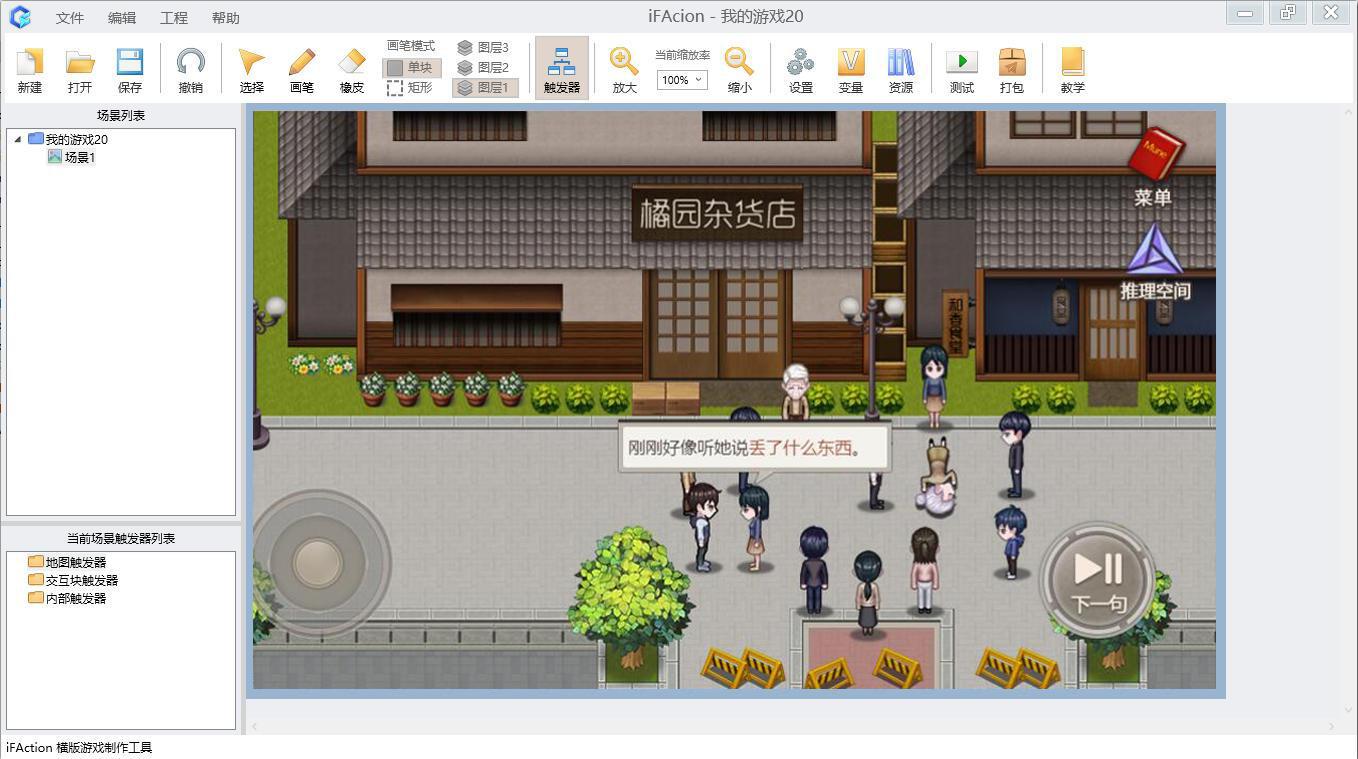Close the iFAction window
Screen dimensions: 1358x759
[x=1331, y=13]
